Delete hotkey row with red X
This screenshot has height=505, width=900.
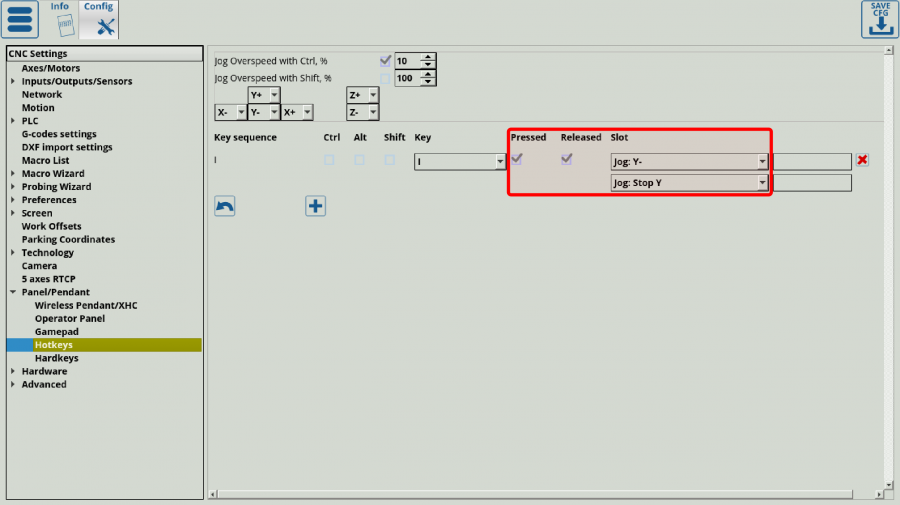tap(862, 160)
